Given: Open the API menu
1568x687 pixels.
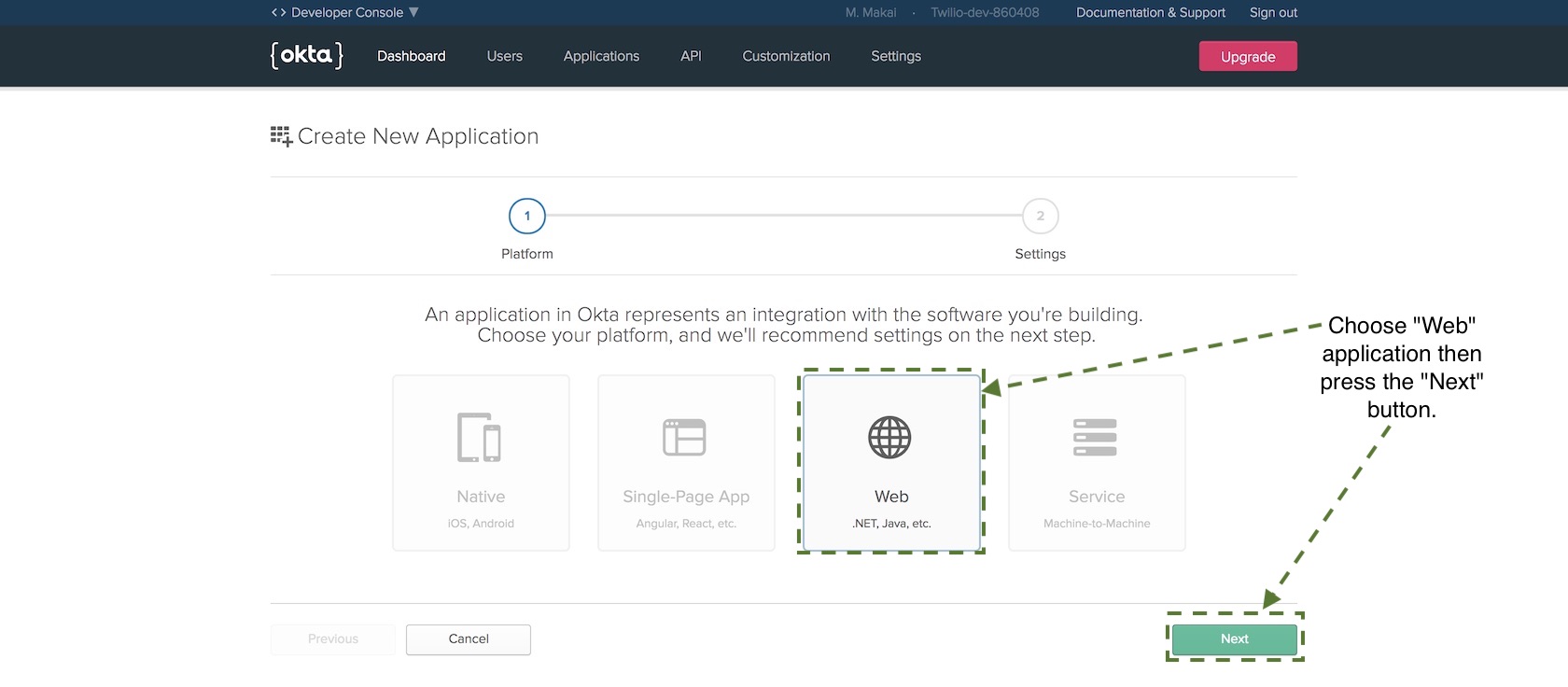Looking at the screenshot, I should [691, 56].
